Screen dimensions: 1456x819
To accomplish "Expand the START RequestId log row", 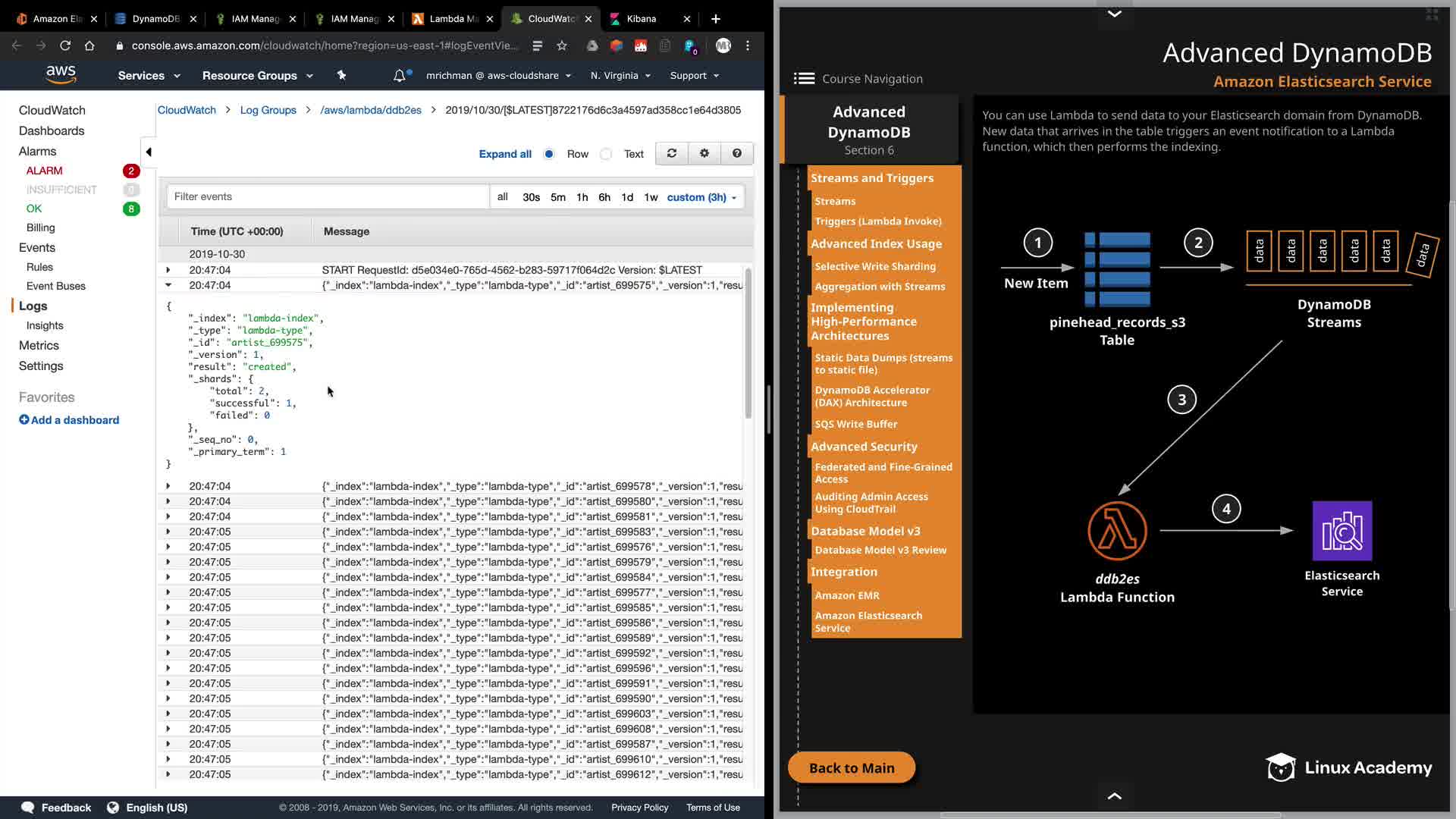I will (168, 270).
